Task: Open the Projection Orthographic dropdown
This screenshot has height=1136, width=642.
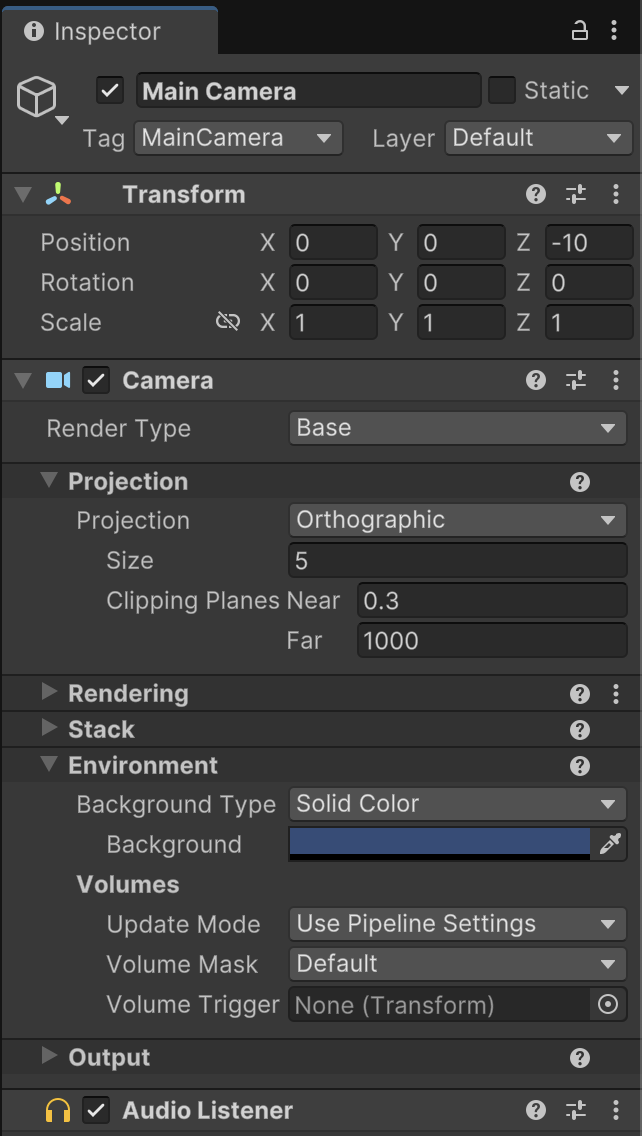Action: [458, 520]
